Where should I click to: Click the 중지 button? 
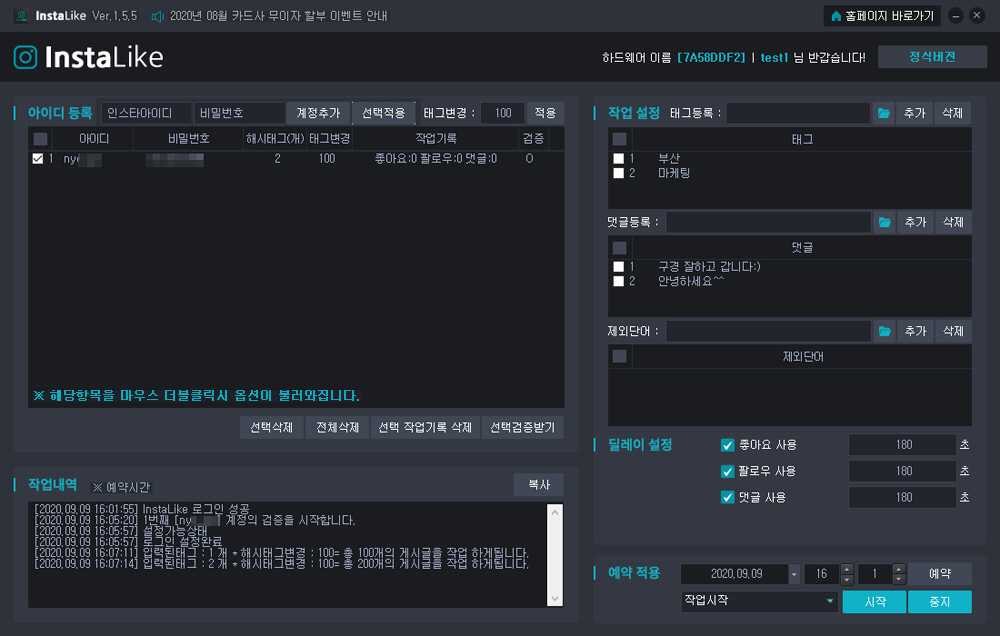tap(940, 602)
